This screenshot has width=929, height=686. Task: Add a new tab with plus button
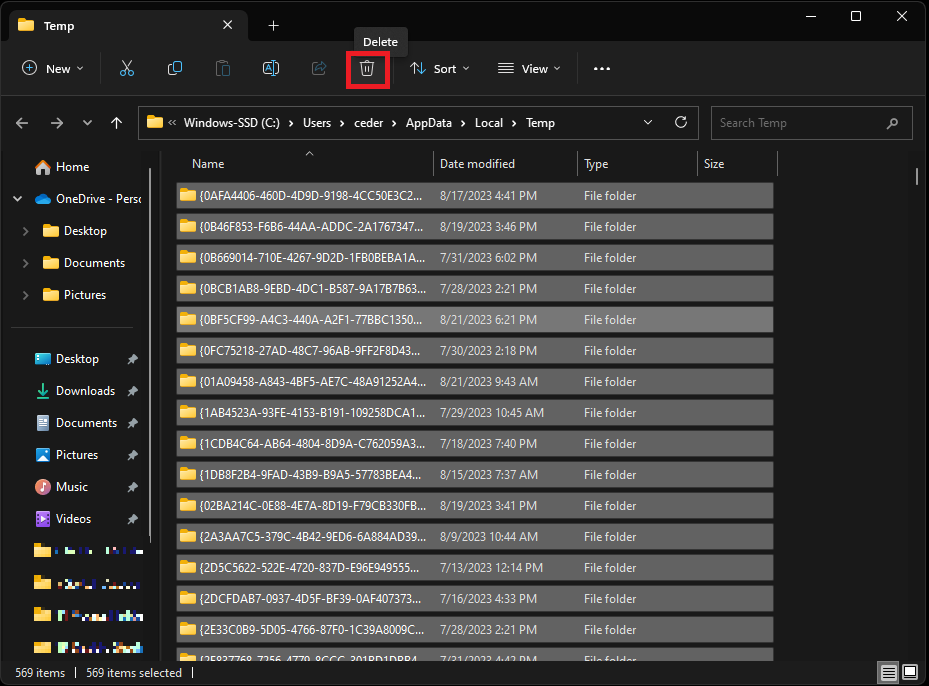coord(273,26)
